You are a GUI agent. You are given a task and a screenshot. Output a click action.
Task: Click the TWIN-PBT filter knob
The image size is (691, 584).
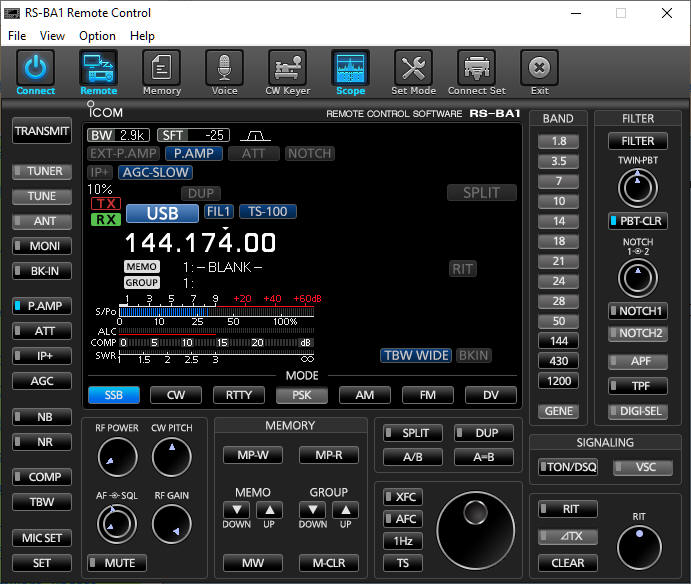638,188
